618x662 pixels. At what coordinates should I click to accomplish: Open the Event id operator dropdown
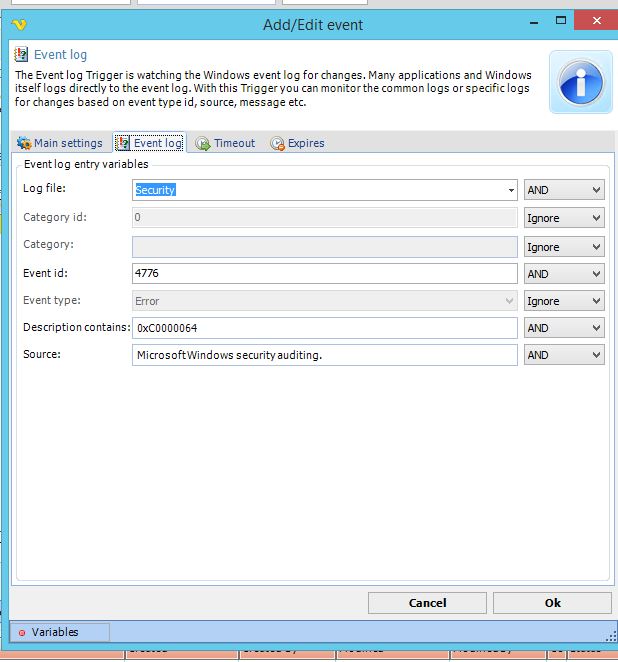564,274
